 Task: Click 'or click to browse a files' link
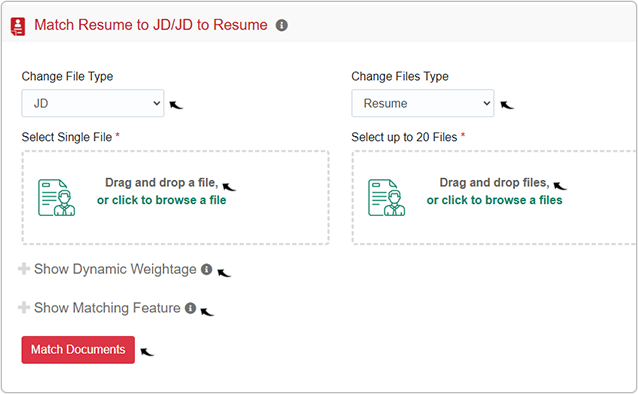[x=494, y=200]
